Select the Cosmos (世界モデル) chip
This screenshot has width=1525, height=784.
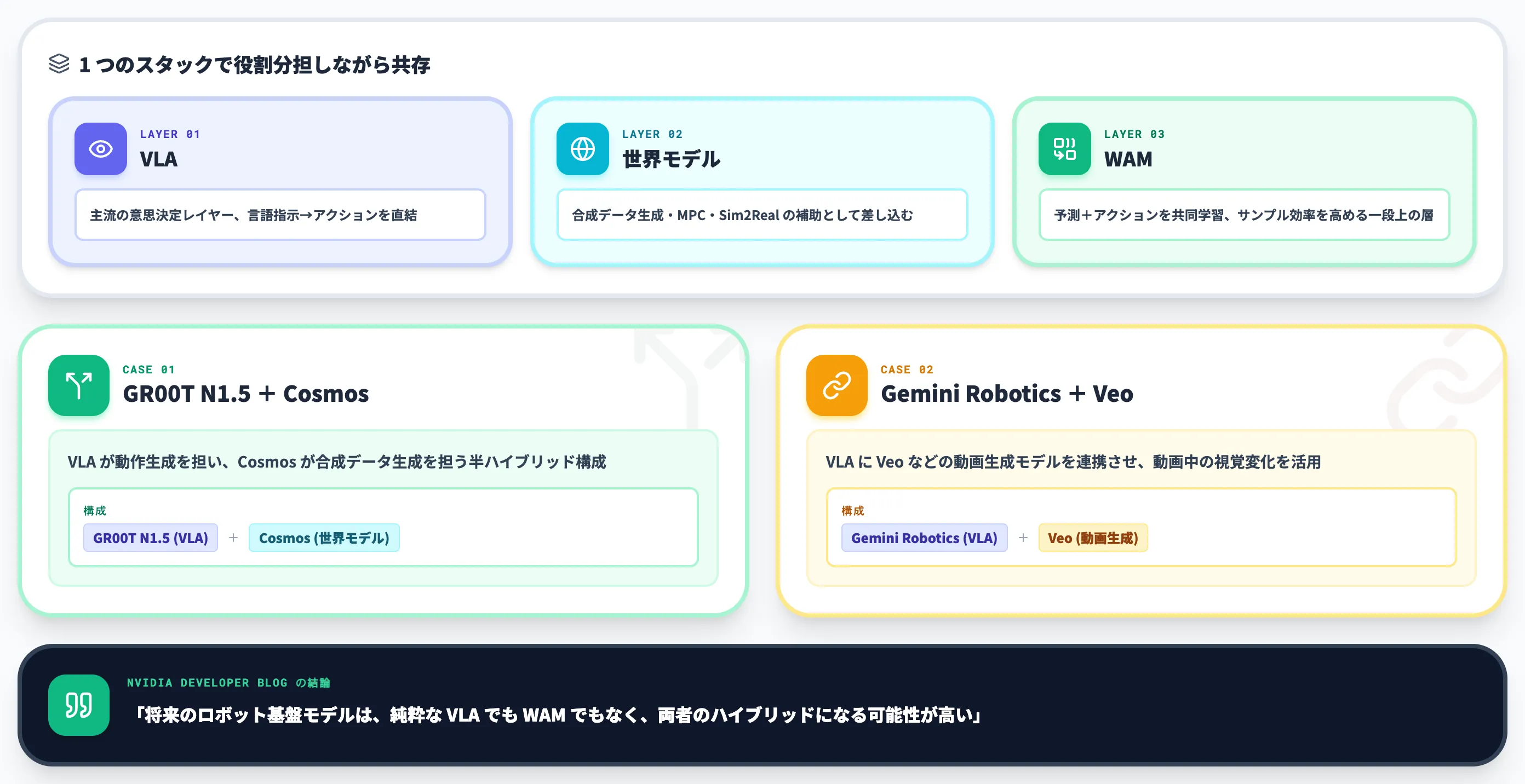click(x=324, y=538)
